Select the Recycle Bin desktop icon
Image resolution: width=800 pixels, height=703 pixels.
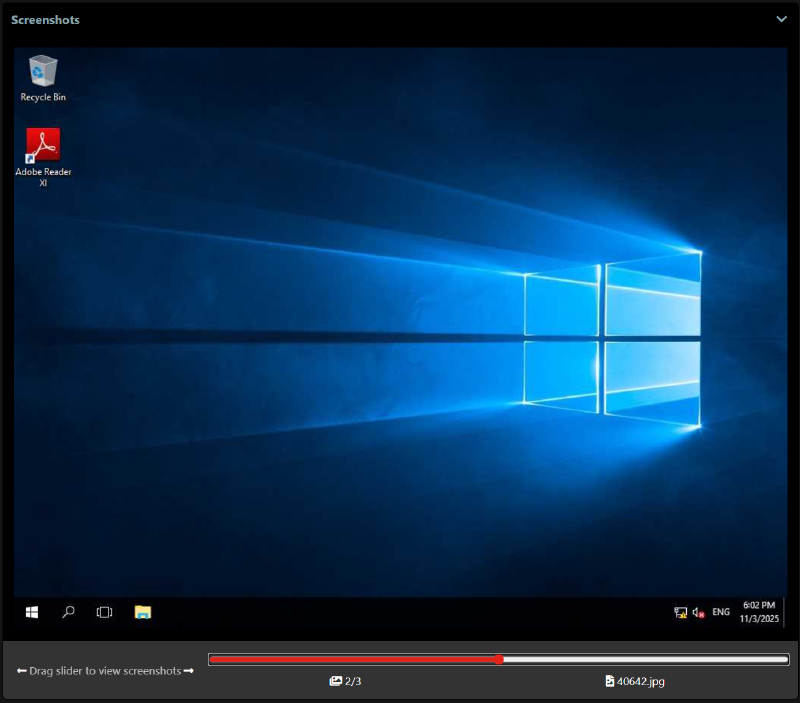point(43,72)
